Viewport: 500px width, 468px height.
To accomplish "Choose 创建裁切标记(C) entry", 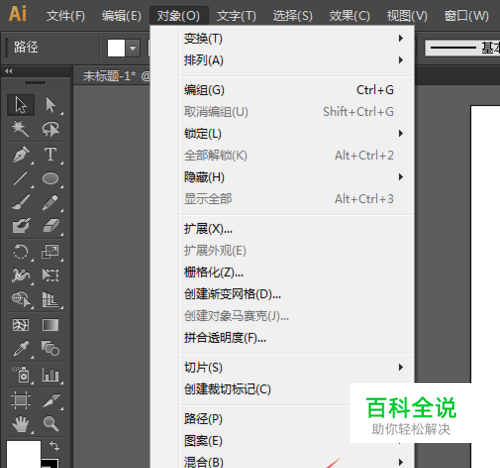I will tap(265, 389).
